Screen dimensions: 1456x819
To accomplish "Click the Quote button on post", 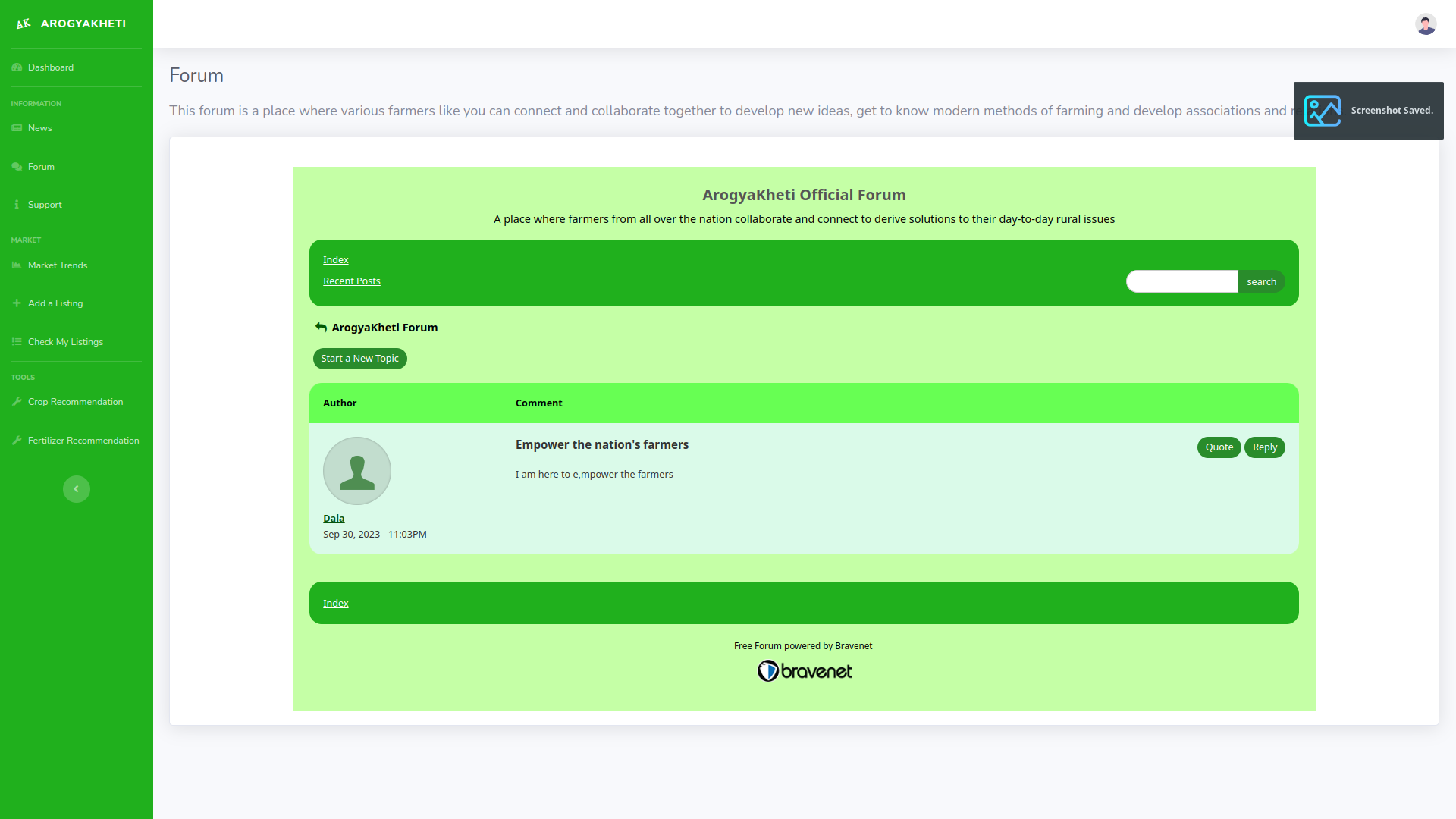I will [1219, 447].
